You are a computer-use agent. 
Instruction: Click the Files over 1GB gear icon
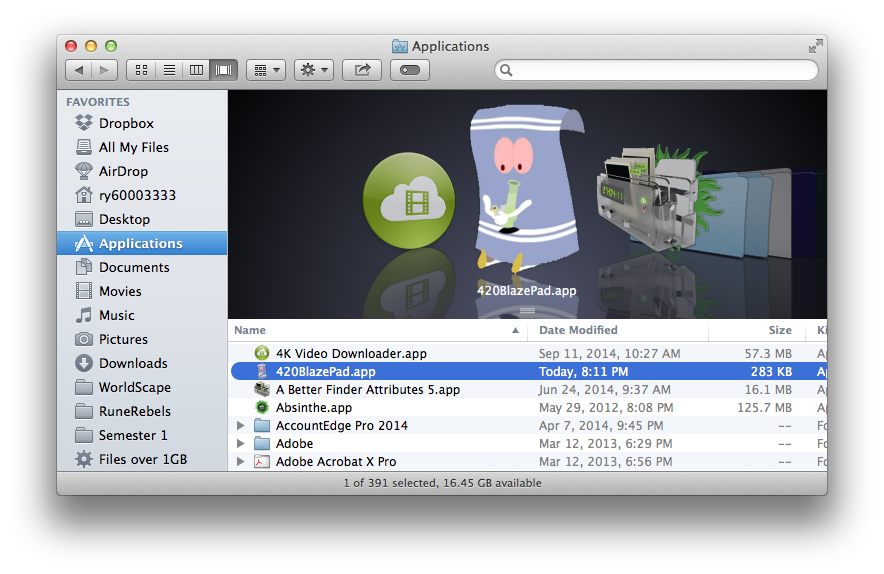click(84, 459)
